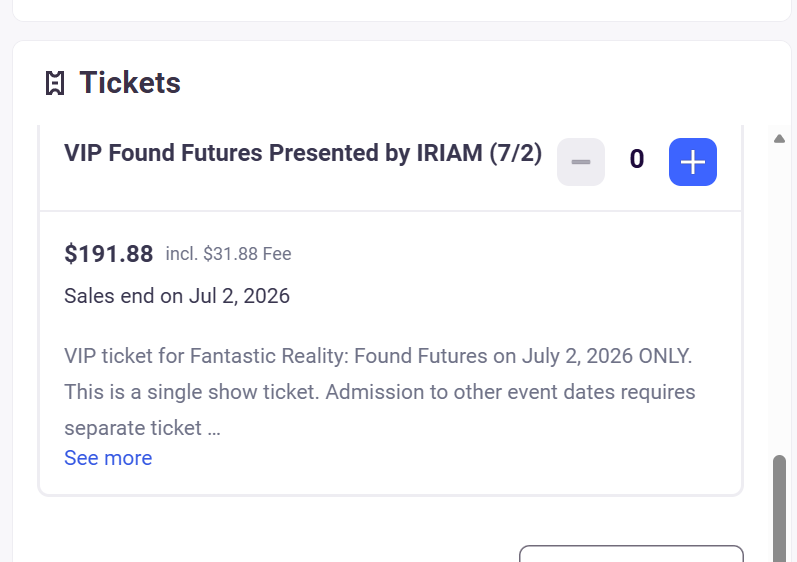Expand description with See more link
This screenshot has height=562, width=797.
(x=108, y=458)
